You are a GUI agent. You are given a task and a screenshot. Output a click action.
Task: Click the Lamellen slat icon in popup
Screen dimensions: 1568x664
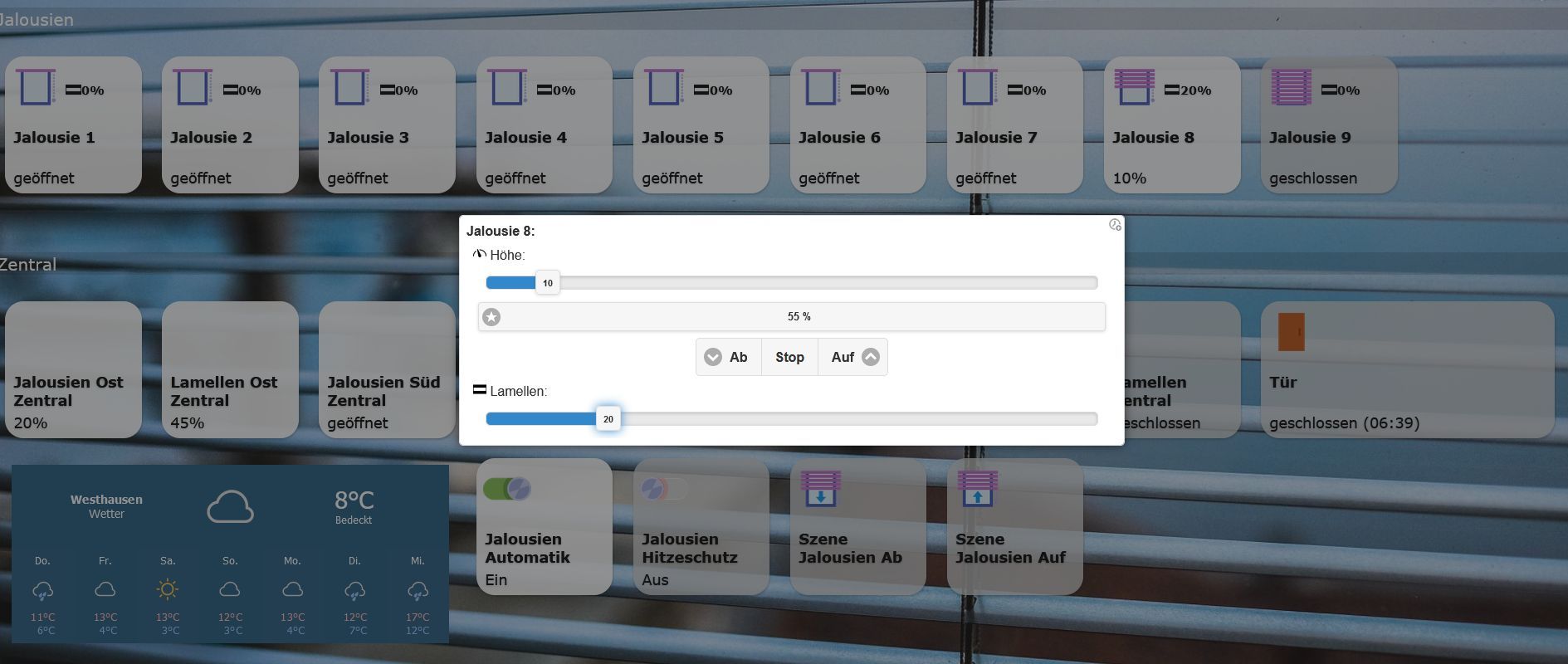(479, 389)
